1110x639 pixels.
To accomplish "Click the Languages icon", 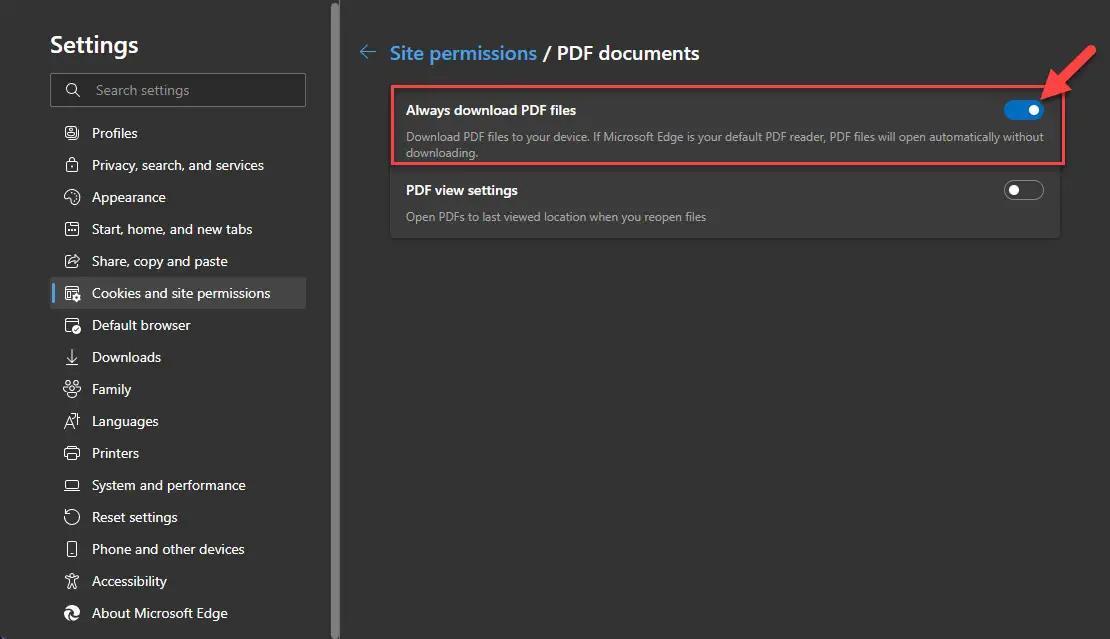I will (71, 421).
